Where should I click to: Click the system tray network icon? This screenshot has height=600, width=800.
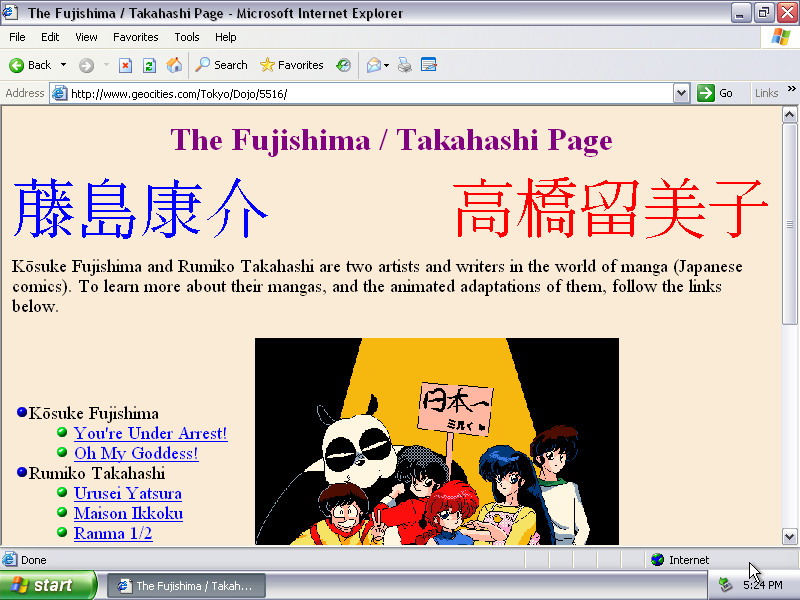tap(725, 585)
